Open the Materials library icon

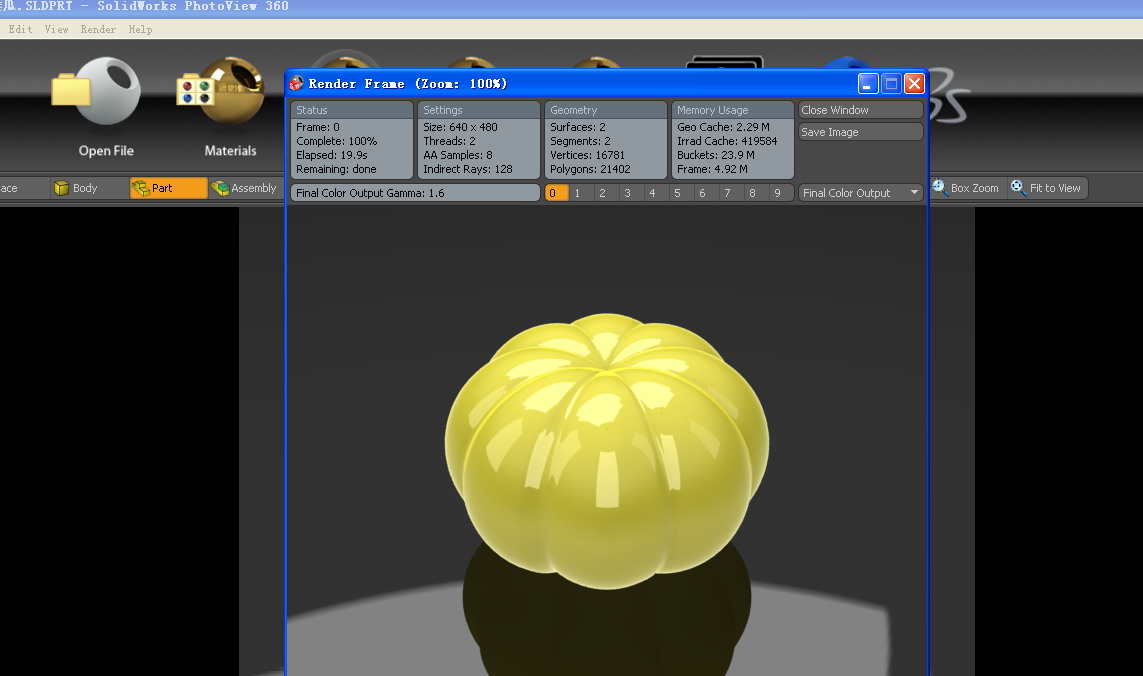point(221,91)
